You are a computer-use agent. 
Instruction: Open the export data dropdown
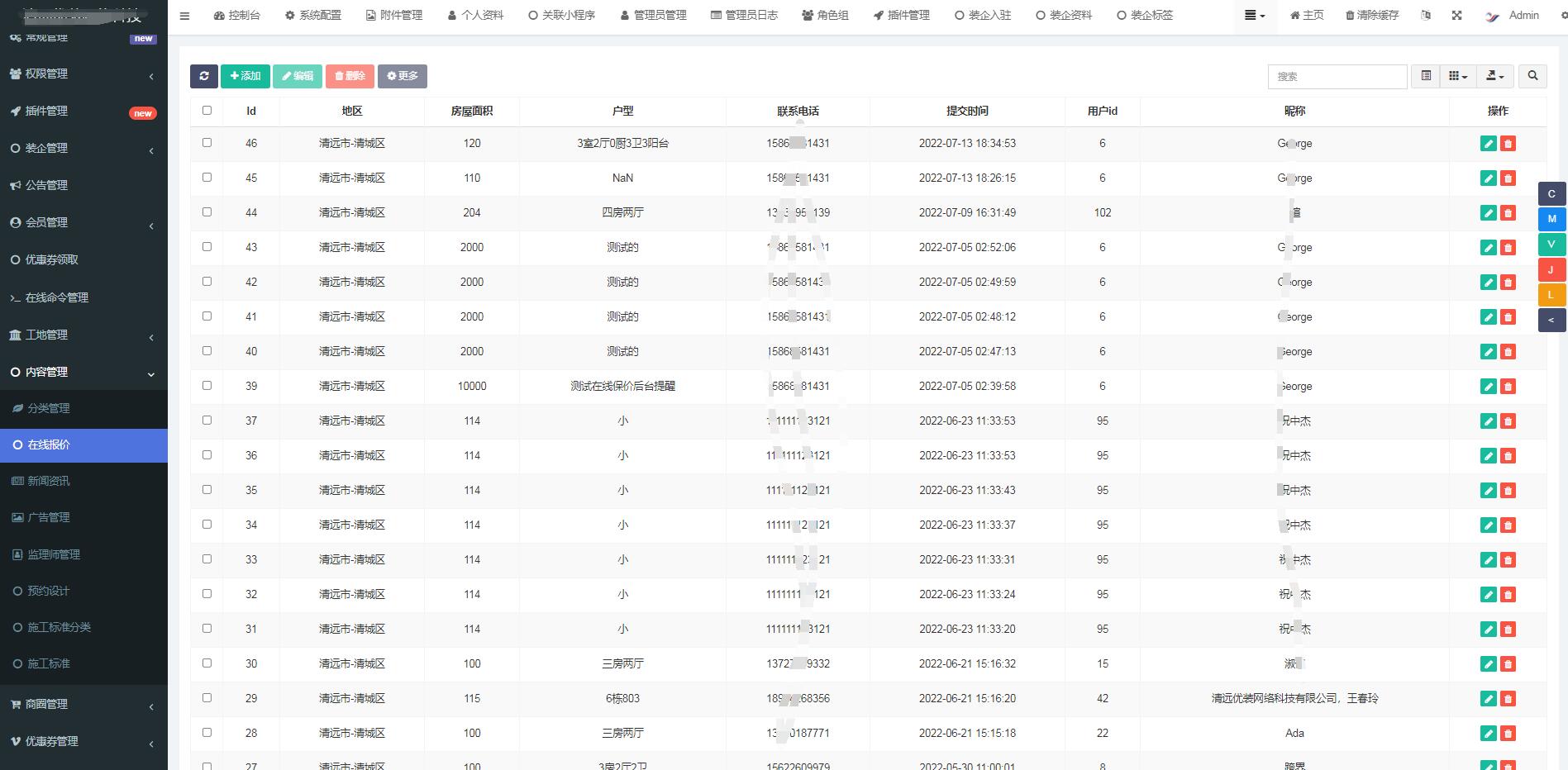(1495, 76)
